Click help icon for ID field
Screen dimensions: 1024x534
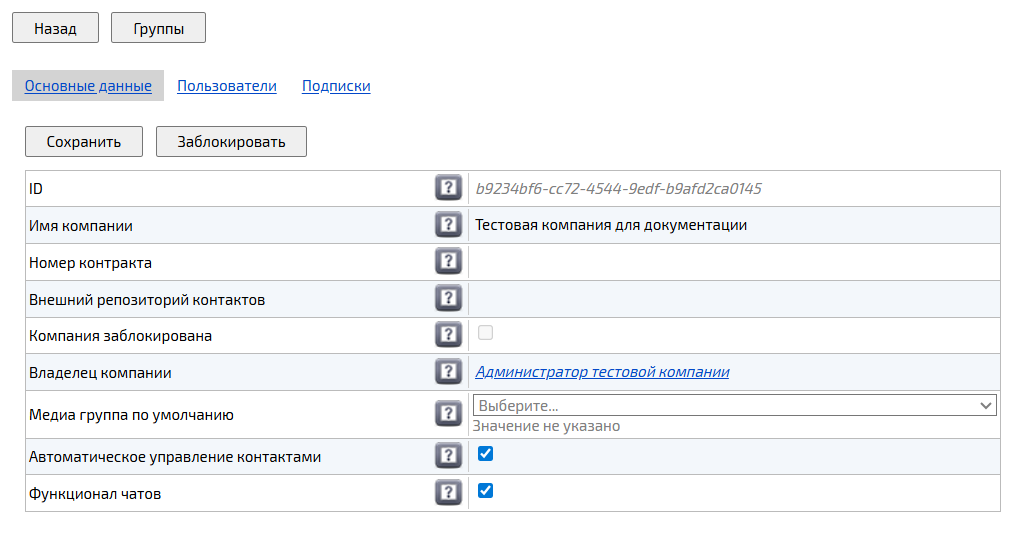(448, 188)
